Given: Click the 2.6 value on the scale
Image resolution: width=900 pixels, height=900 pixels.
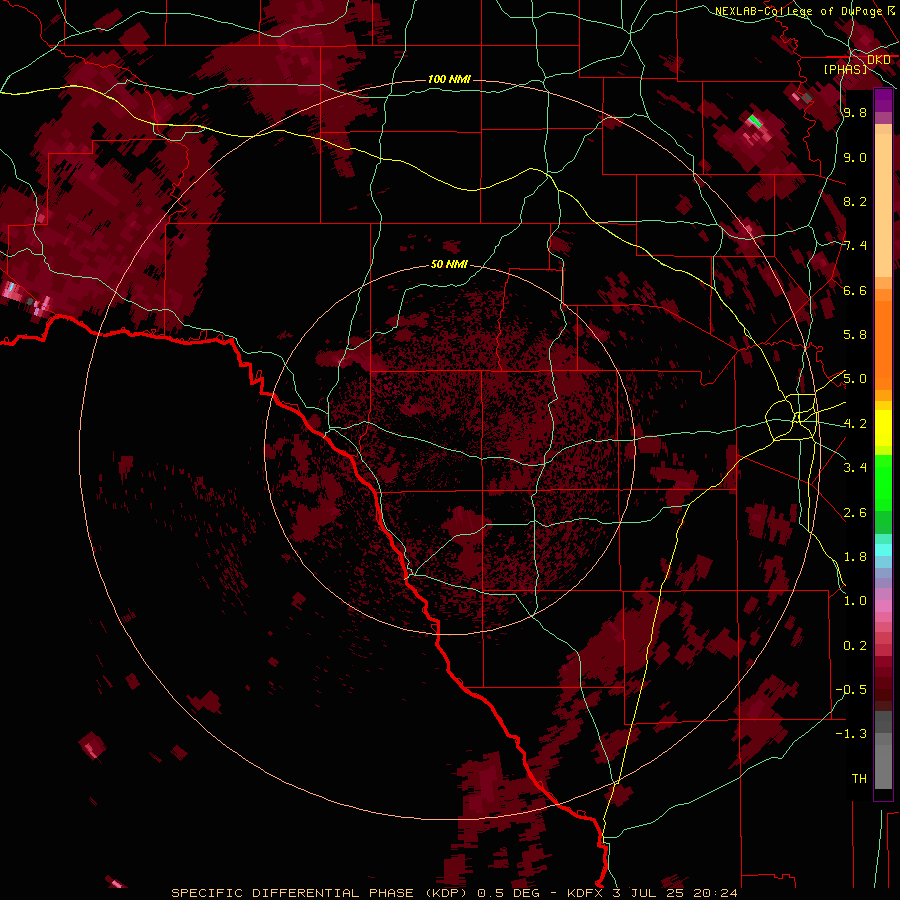Looking at the screenshot, I should pos(855,512).
